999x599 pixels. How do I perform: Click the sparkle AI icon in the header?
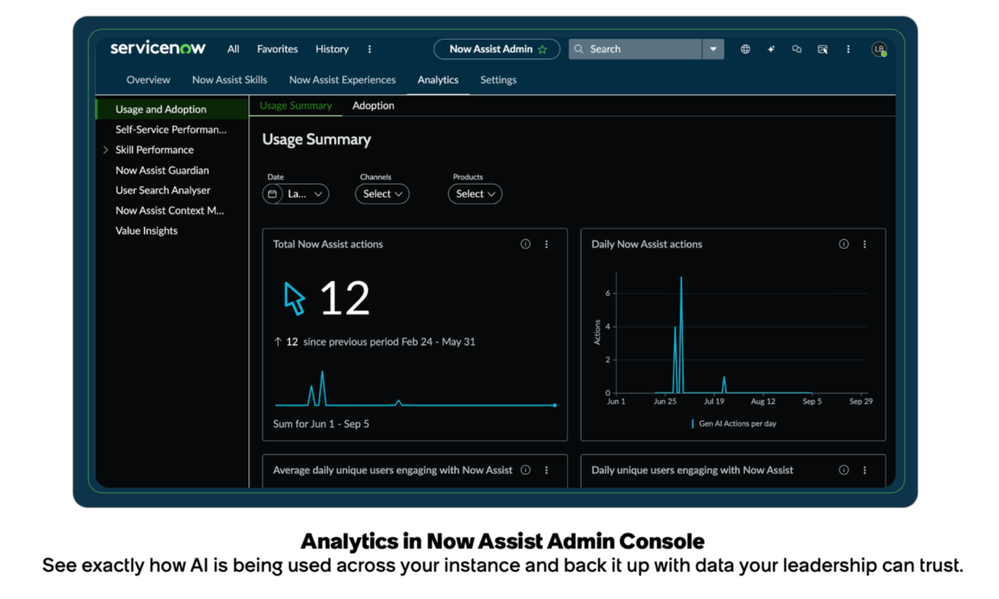771,49
